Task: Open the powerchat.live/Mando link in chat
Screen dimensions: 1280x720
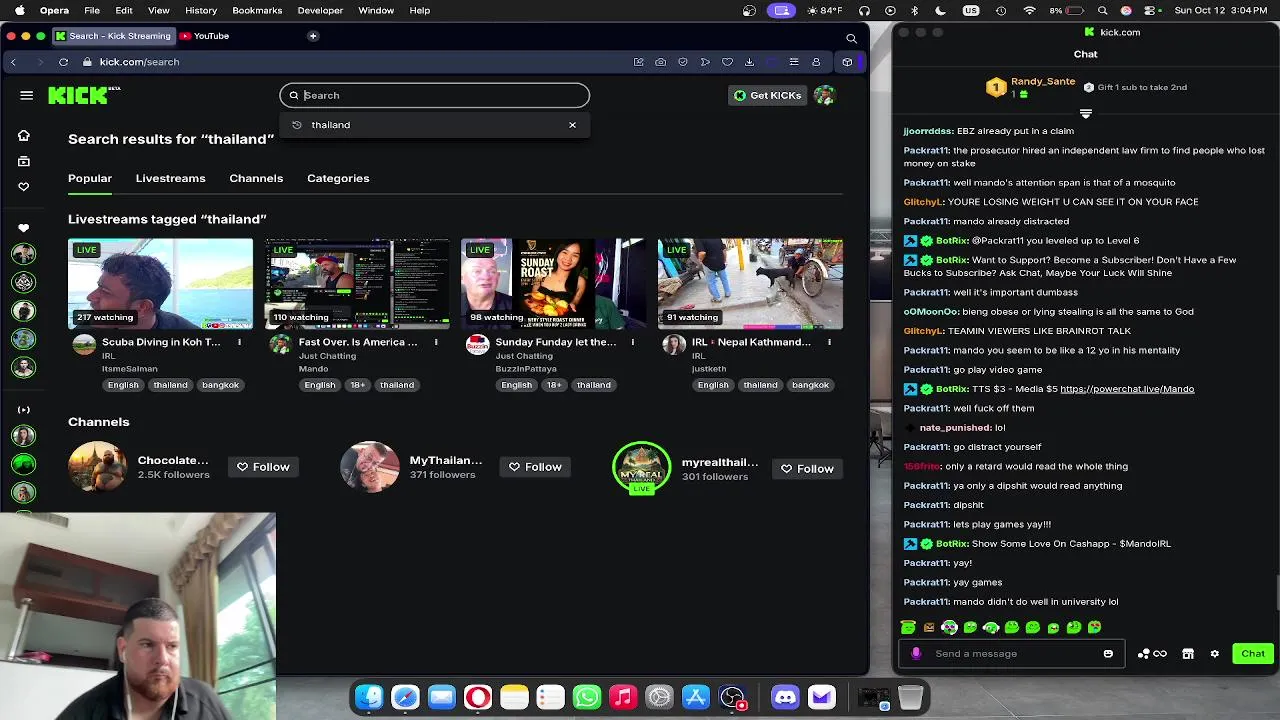Action: pos(1127,389)
